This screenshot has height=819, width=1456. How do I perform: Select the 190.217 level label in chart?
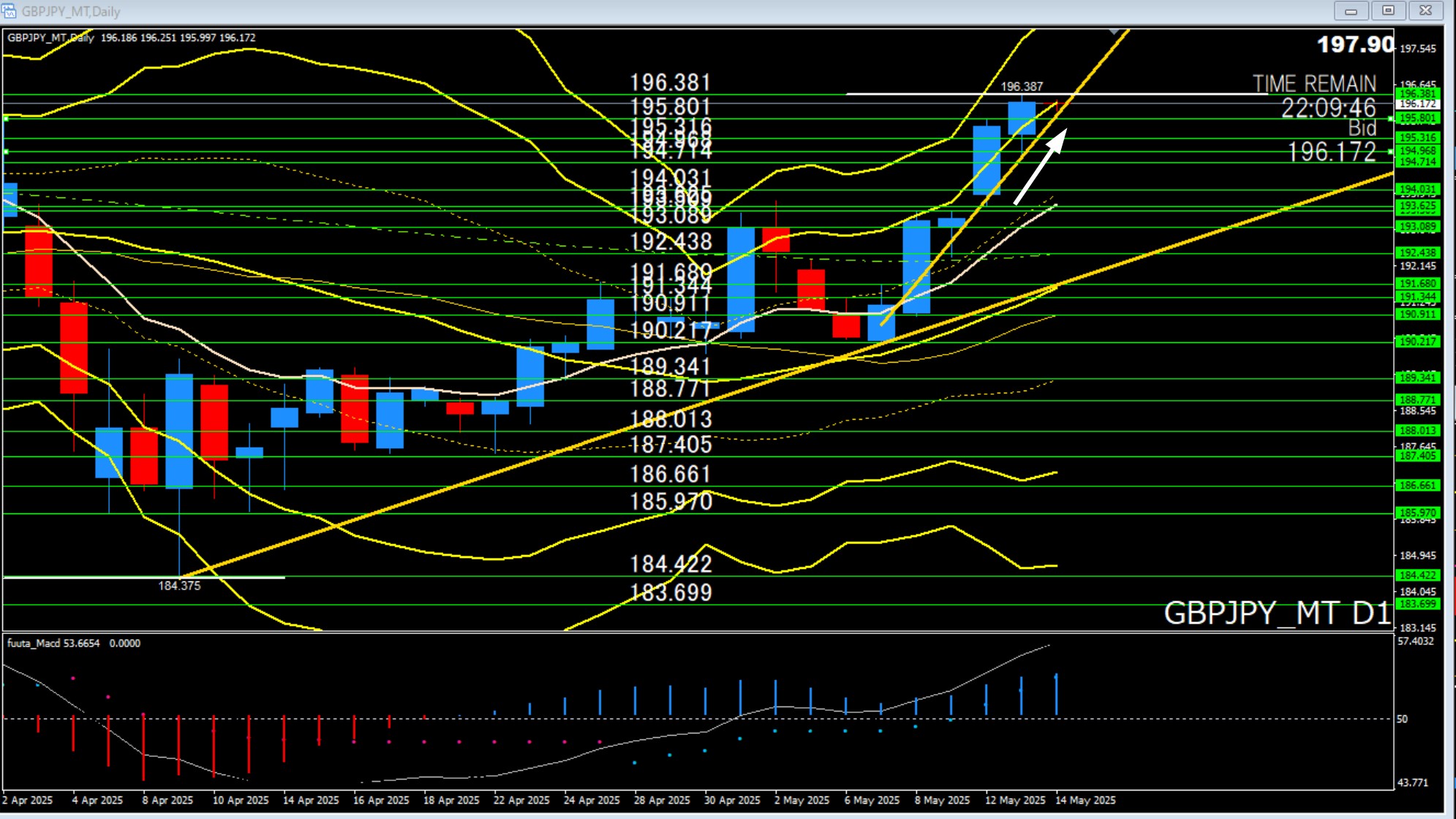tap(671, 331)
